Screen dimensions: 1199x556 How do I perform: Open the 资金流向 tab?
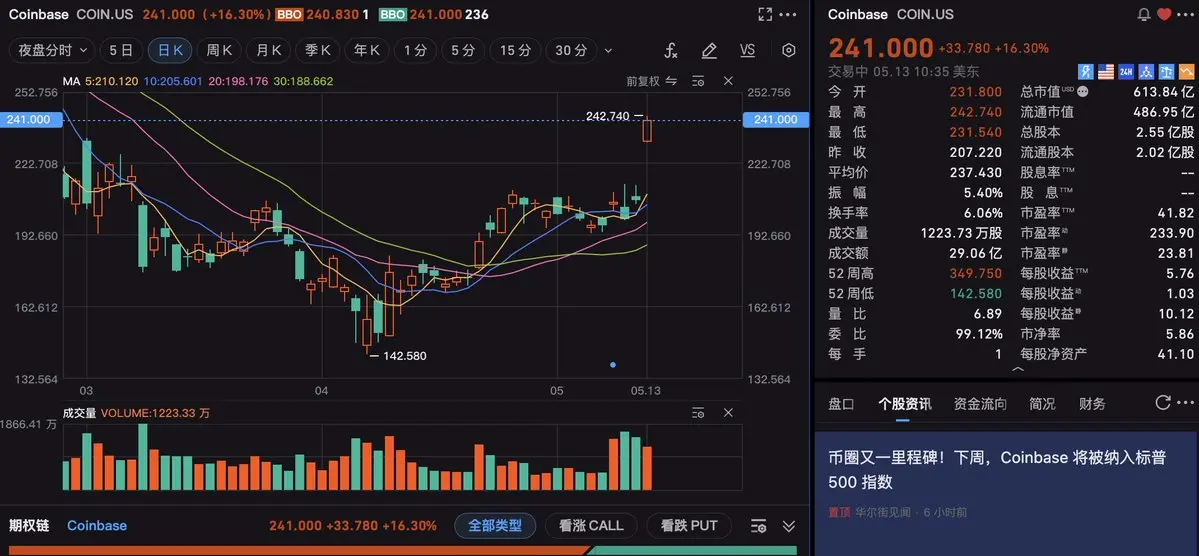980,404
